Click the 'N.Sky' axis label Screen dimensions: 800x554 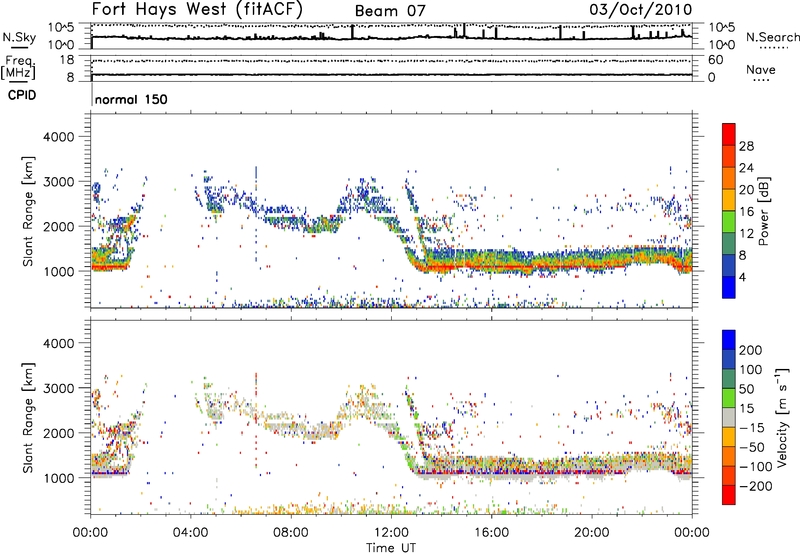coord(19,37)
